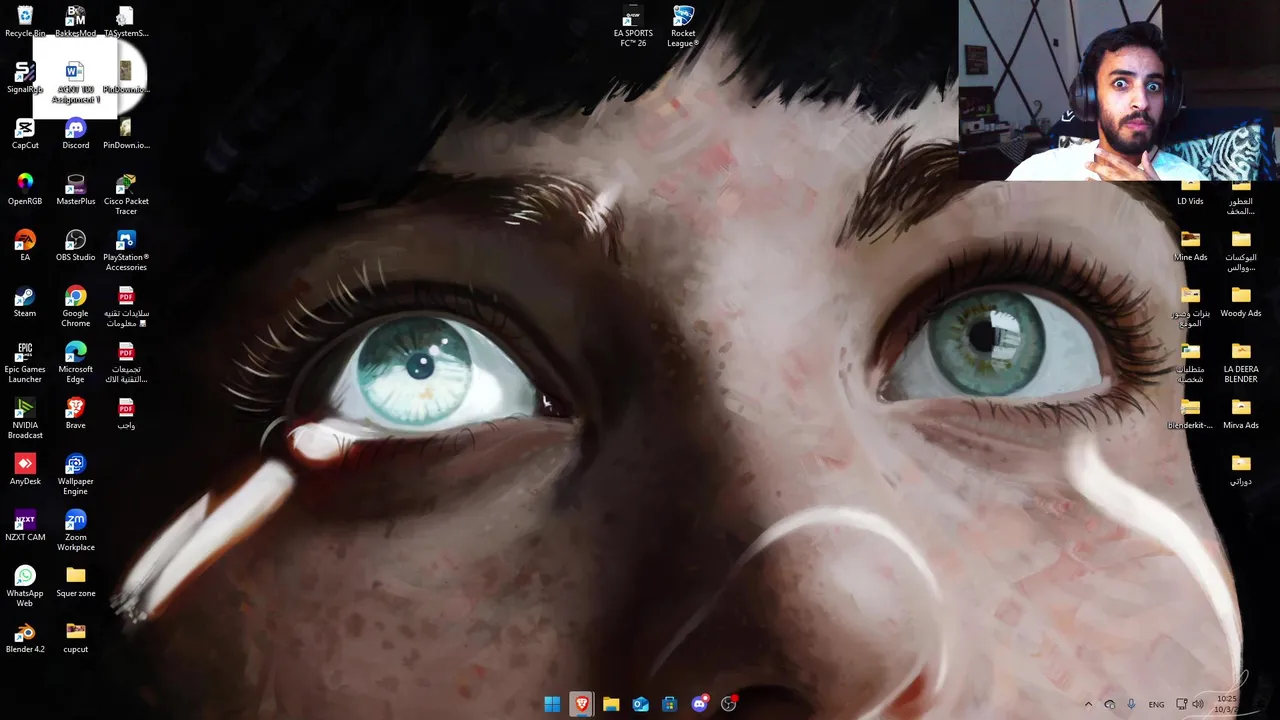Open the سلايدات تقنية PDF file
Viewport: 1280px width, 720px height.
click(x=125, y=306)
